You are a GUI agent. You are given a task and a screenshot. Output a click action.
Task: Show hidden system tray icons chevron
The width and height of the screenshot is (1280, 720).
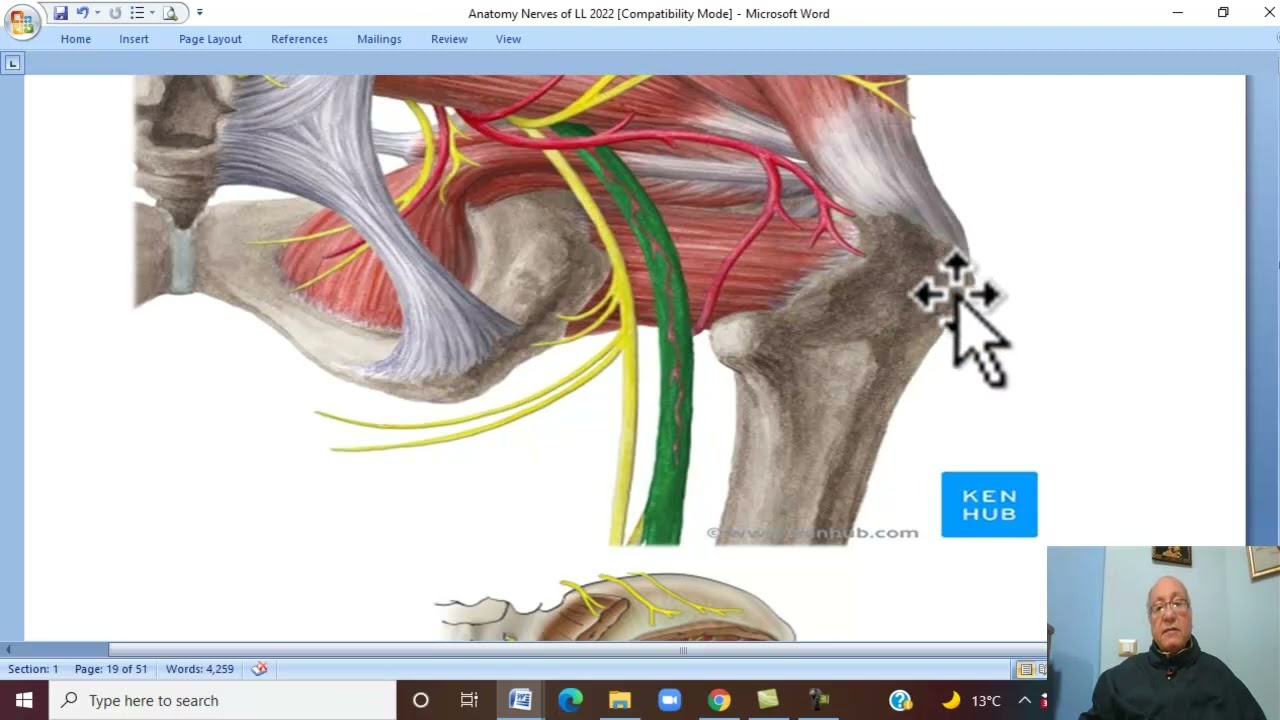click(x=1024, y=700)
